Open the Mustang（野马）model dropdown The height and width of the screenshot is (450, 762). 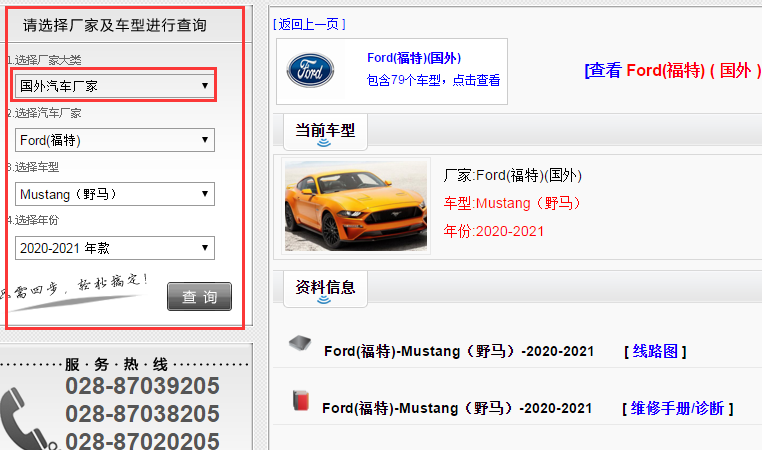coord(115,194)
